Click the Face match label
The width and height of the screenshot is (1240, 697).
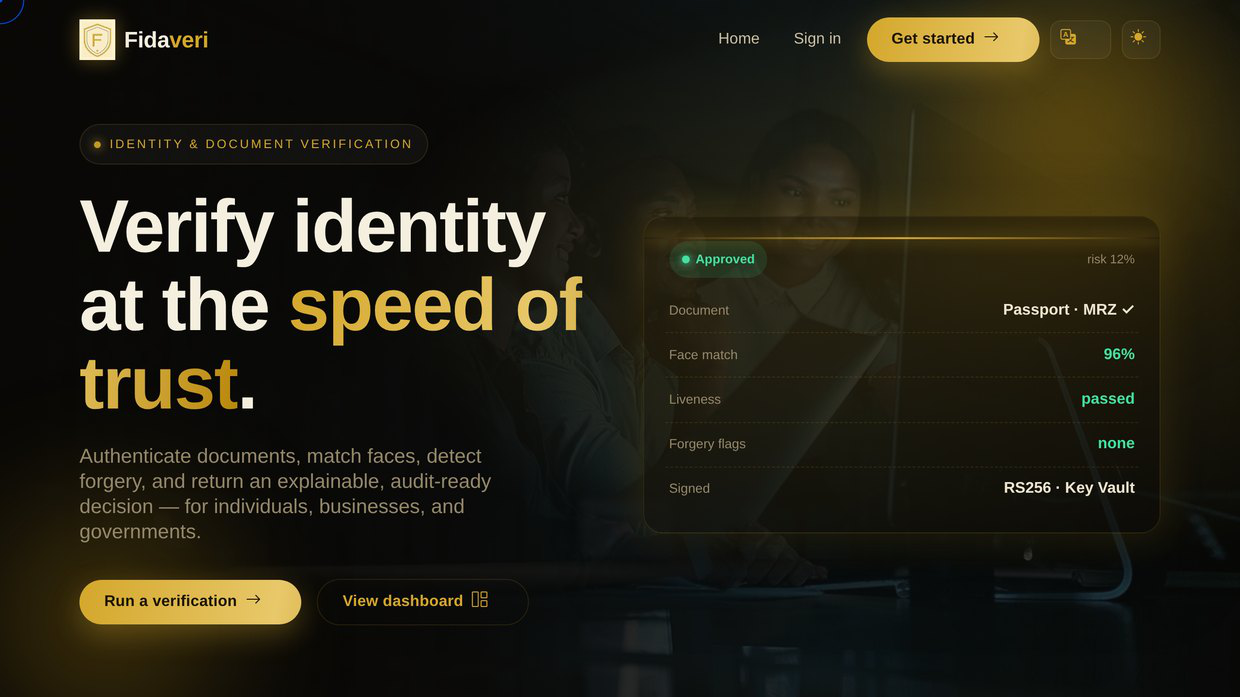703,355
